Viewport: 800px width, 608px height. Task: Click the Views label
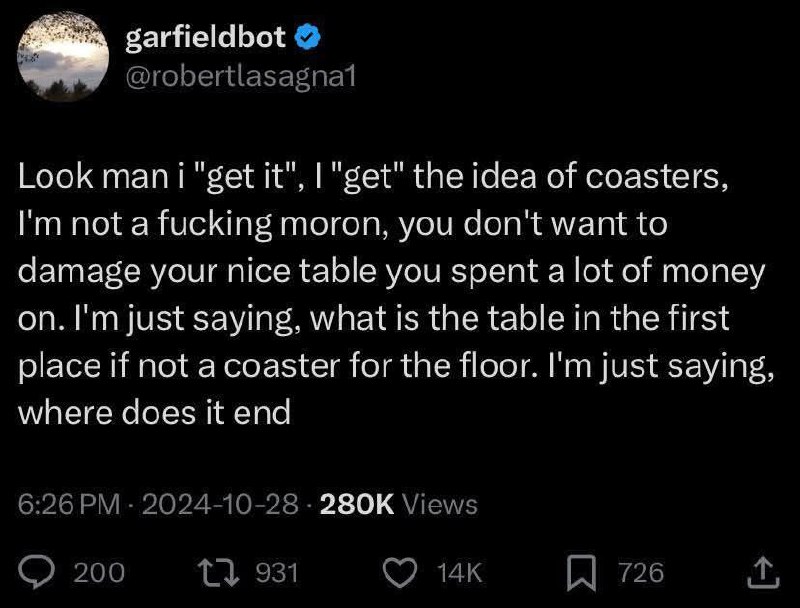(440, 504)
